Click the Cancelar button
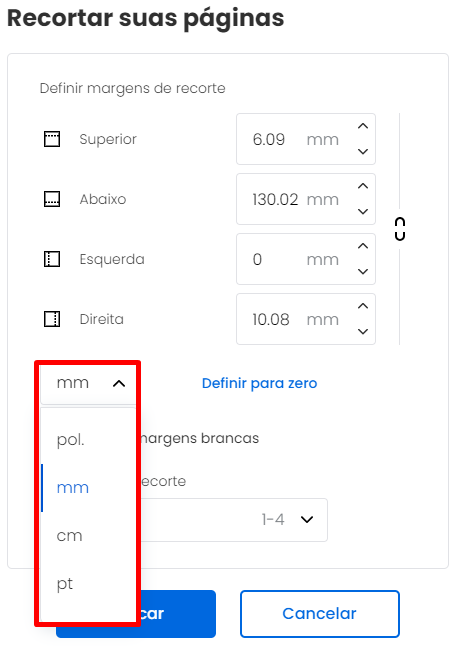Image resolution: width=454 pixels, height=646 pixels. (320, 613)
